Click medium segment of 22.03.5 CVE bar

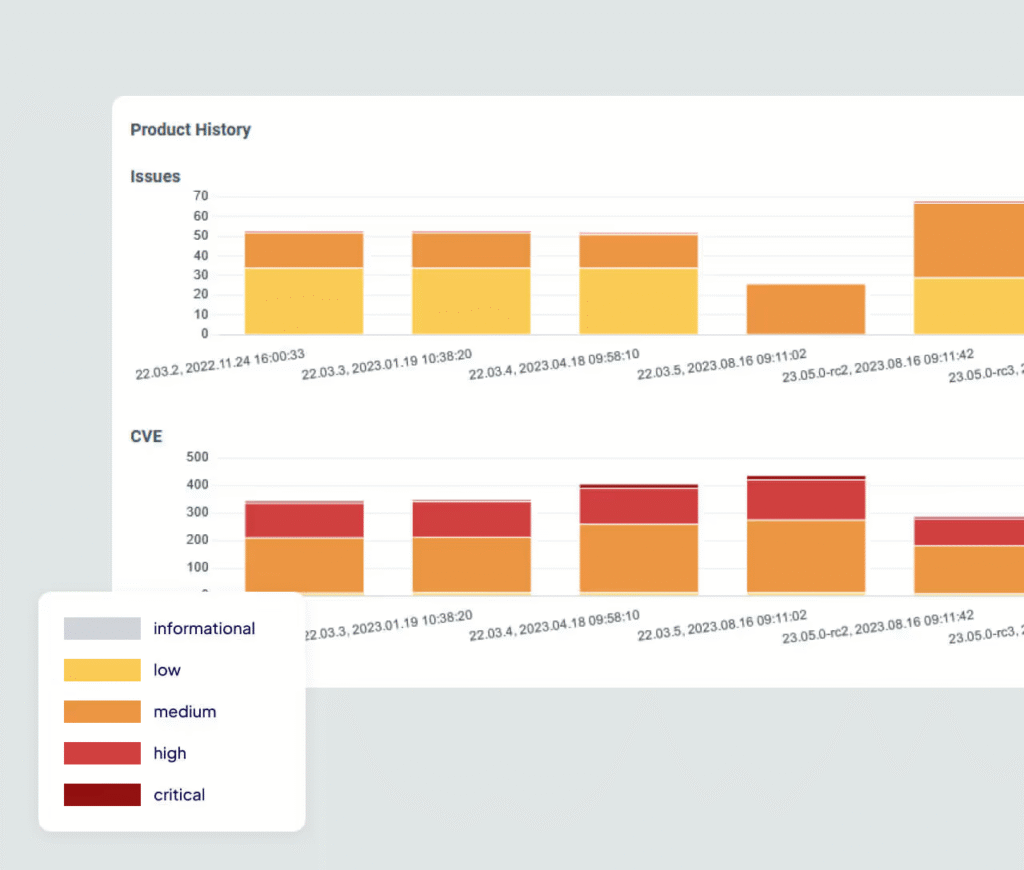pos(806,556)
